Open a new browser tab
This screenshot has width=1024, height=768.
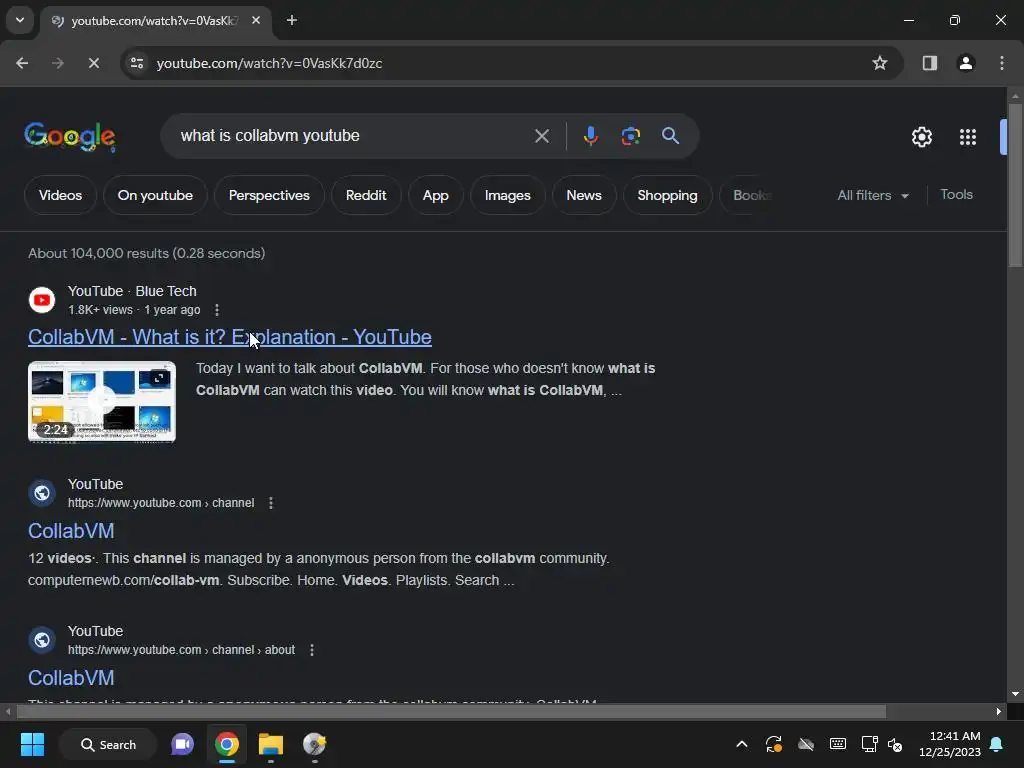(x=292, y=20)
